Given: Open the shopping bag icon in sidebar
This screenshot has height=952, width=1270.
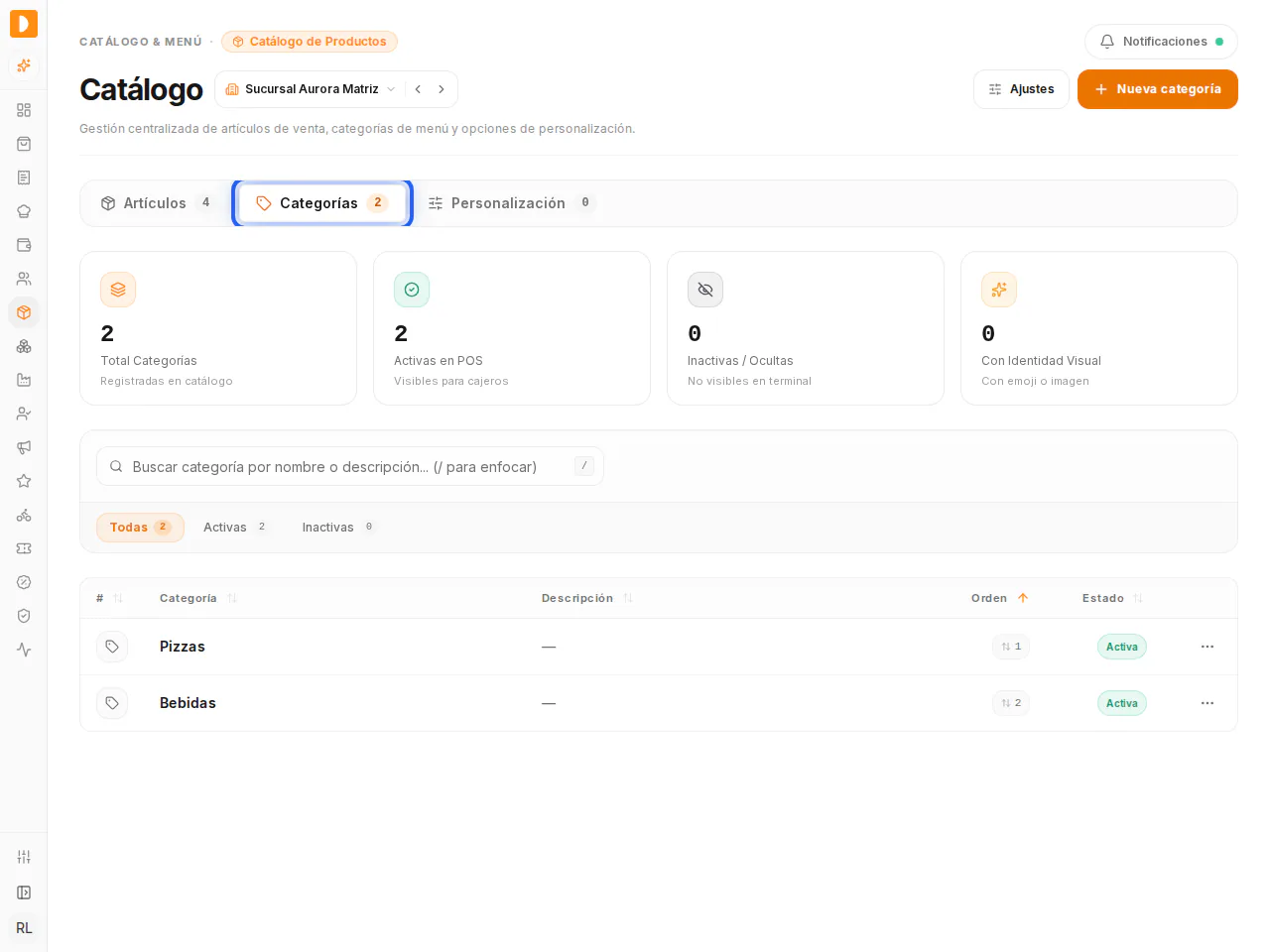Looking at the screenshot, I should [x=24, y=144].
